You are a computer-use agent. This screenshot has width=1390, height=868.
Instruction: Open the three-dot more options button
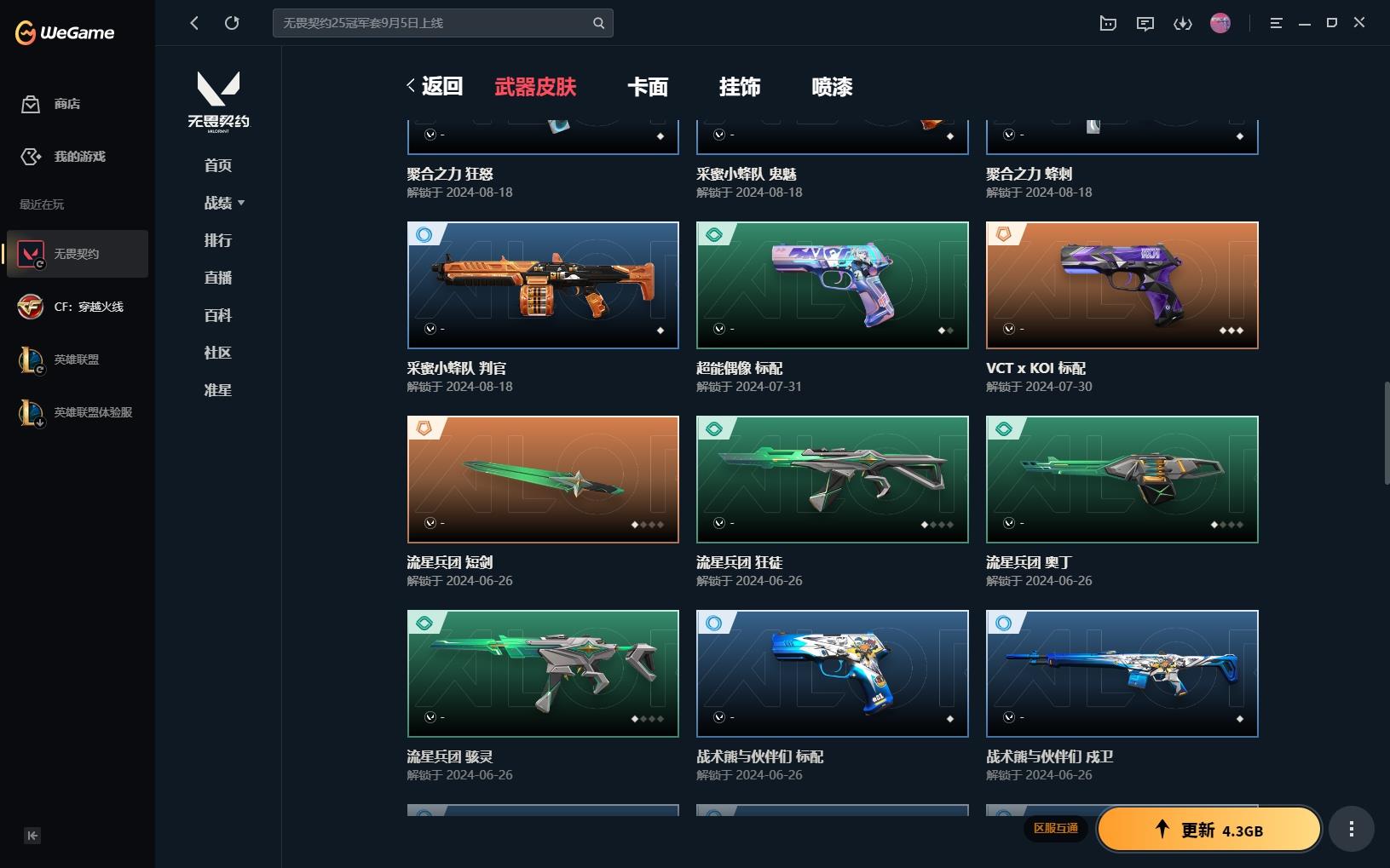point(1352,829)
